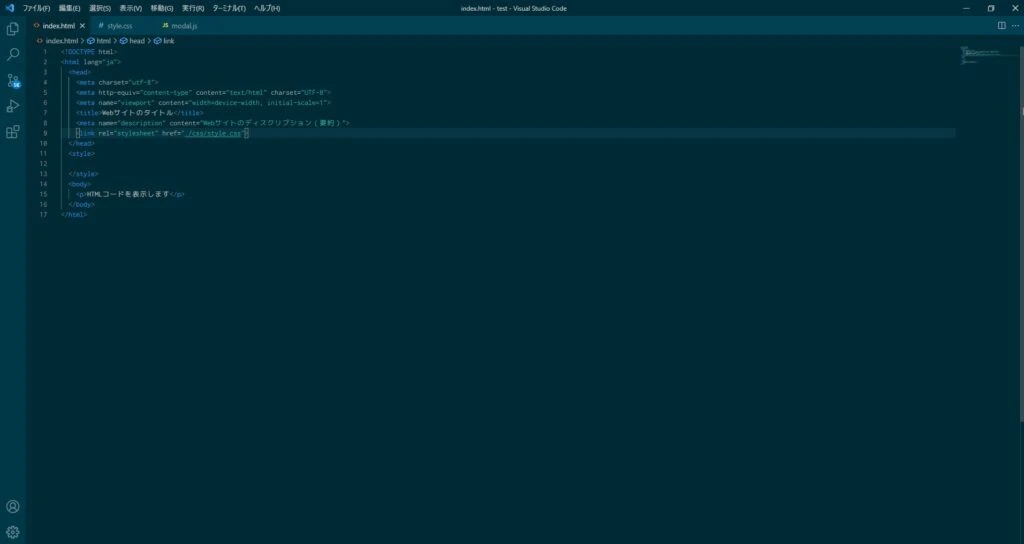Image resolution: width=1024 pixels, height=544 pixels.
Task: Open the ターミナル(T) menu
Action: (229, 8)
